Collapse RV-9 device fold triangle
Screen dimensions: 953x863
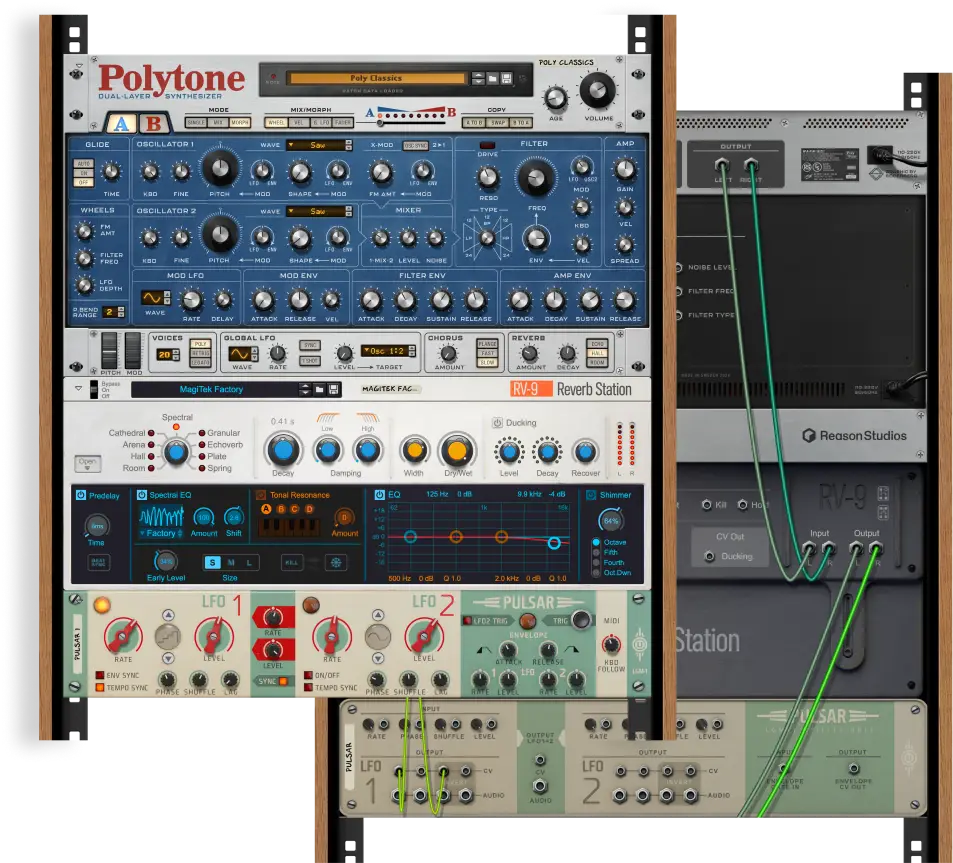tap(78, 388)
